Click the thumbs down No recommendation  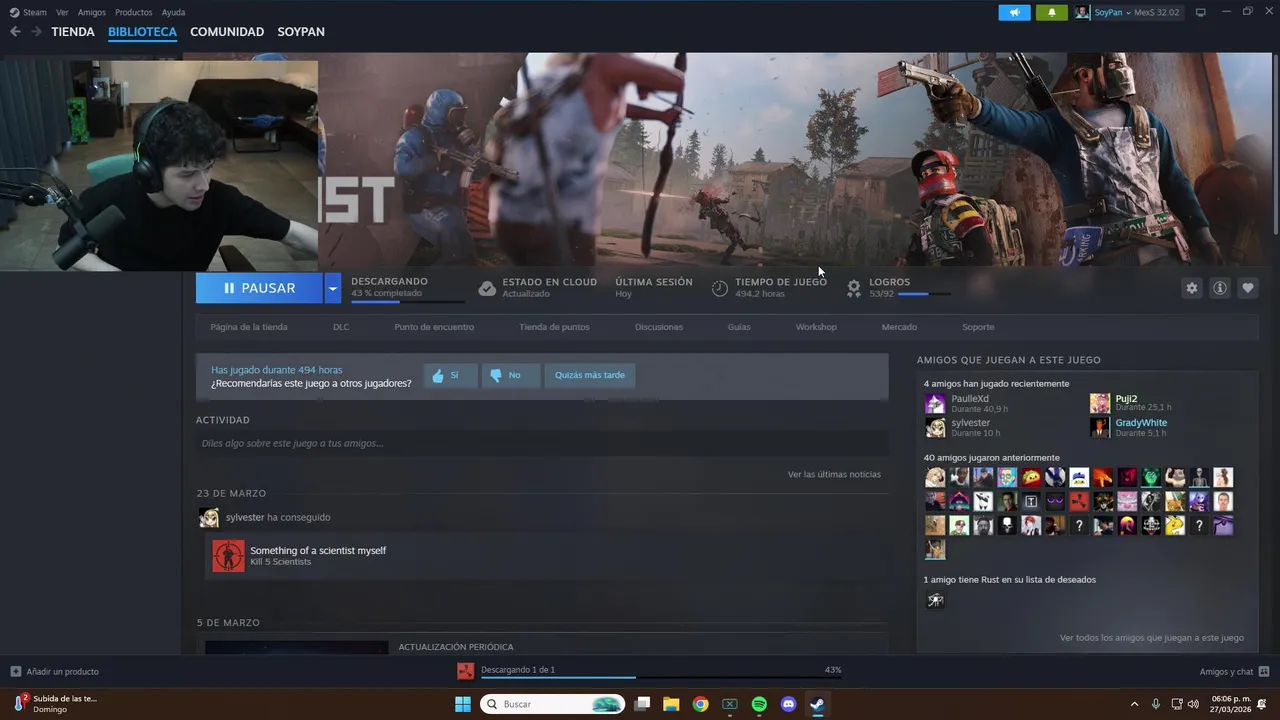[x=510, y=375]
